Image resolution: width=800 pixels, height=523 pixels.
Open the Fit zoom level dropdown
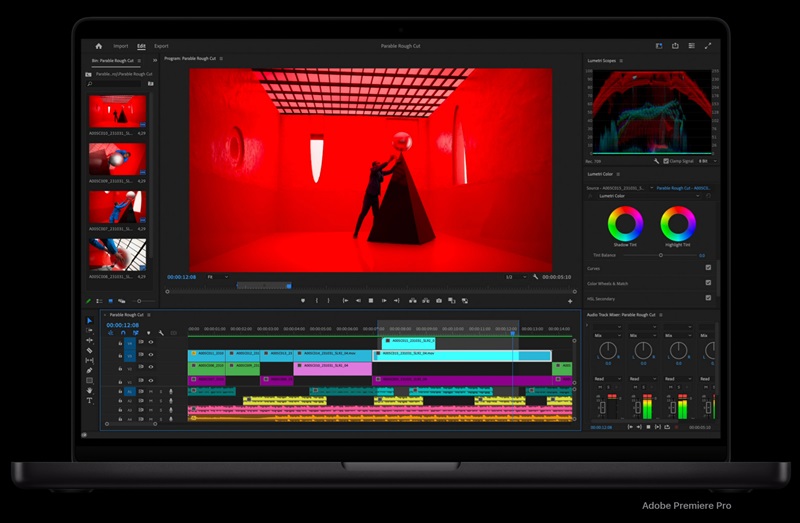coord(217,277)
